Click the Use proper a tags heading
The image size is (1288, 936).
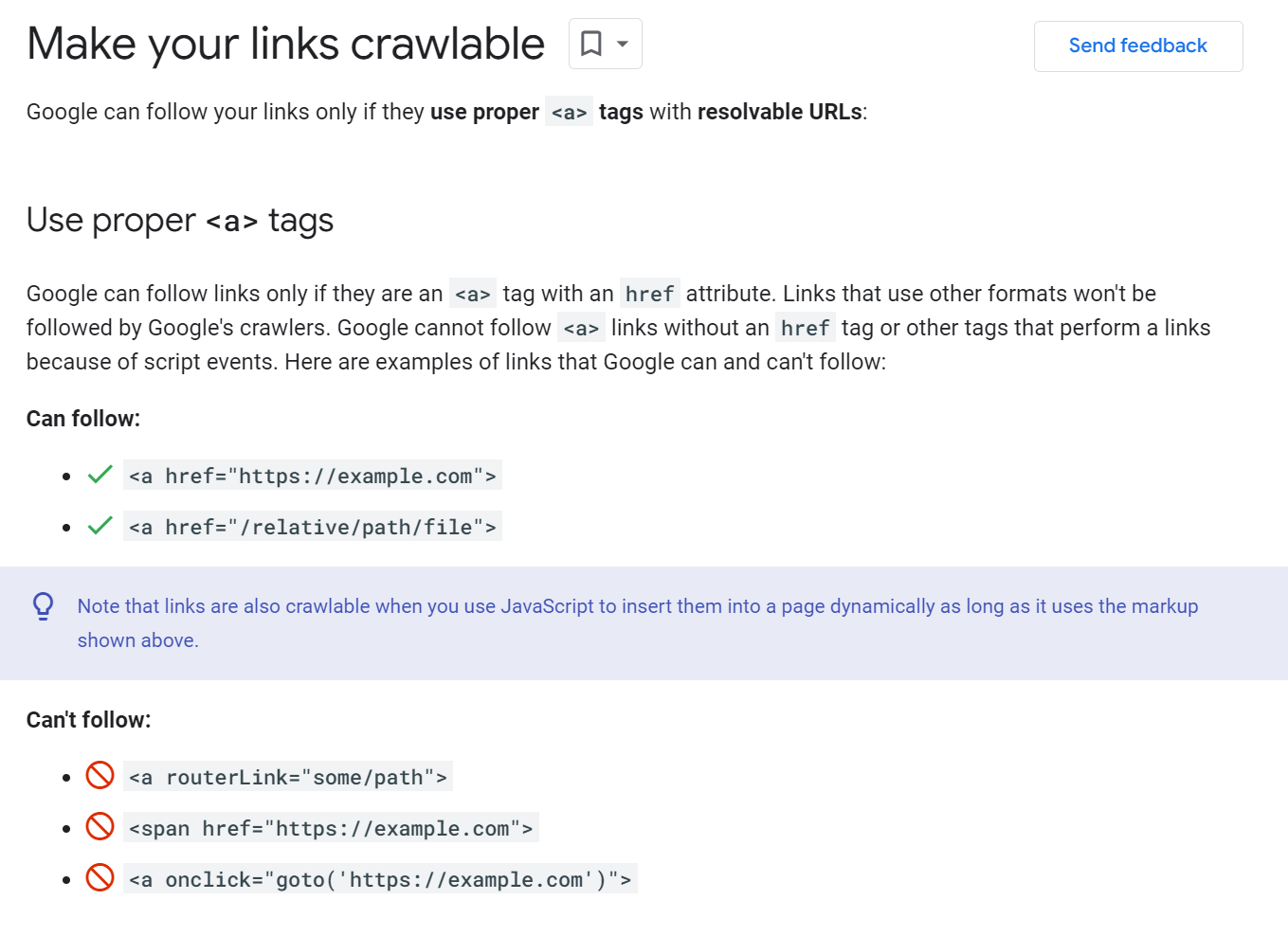click(179, 220)
